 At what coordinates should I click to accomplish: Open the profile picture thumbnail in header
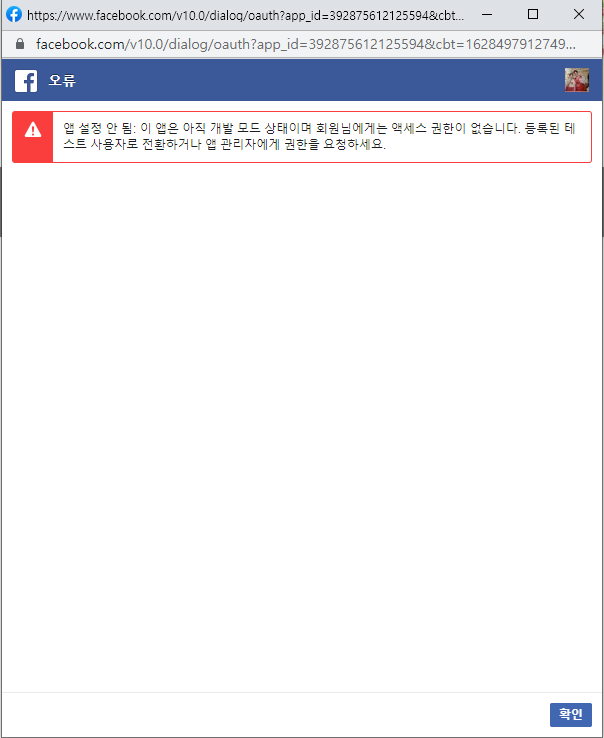coord(577,80)
